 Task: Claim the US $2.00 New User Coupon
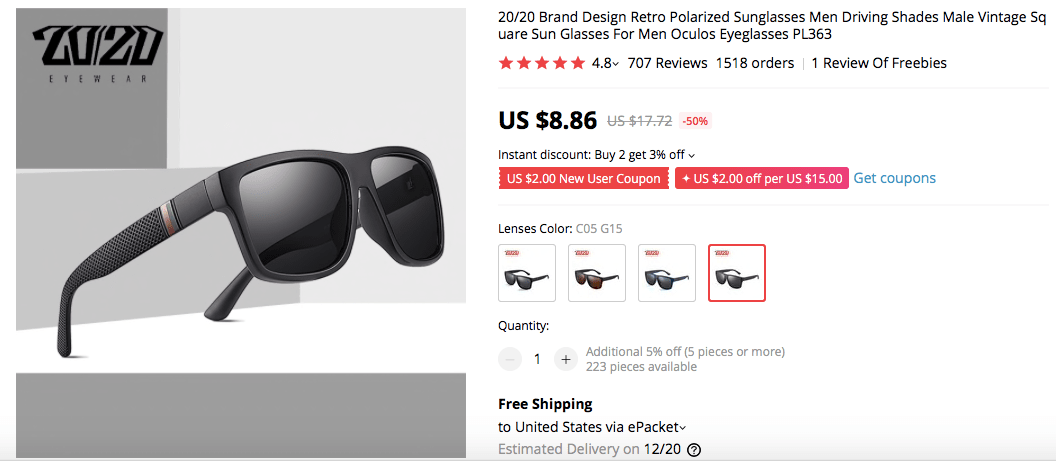(x=583, y=179)
